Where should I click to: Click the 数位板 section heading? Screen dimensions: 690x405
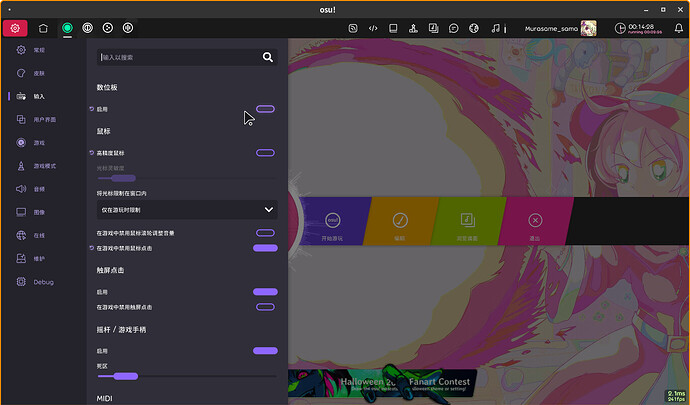(x=107, y=87)
